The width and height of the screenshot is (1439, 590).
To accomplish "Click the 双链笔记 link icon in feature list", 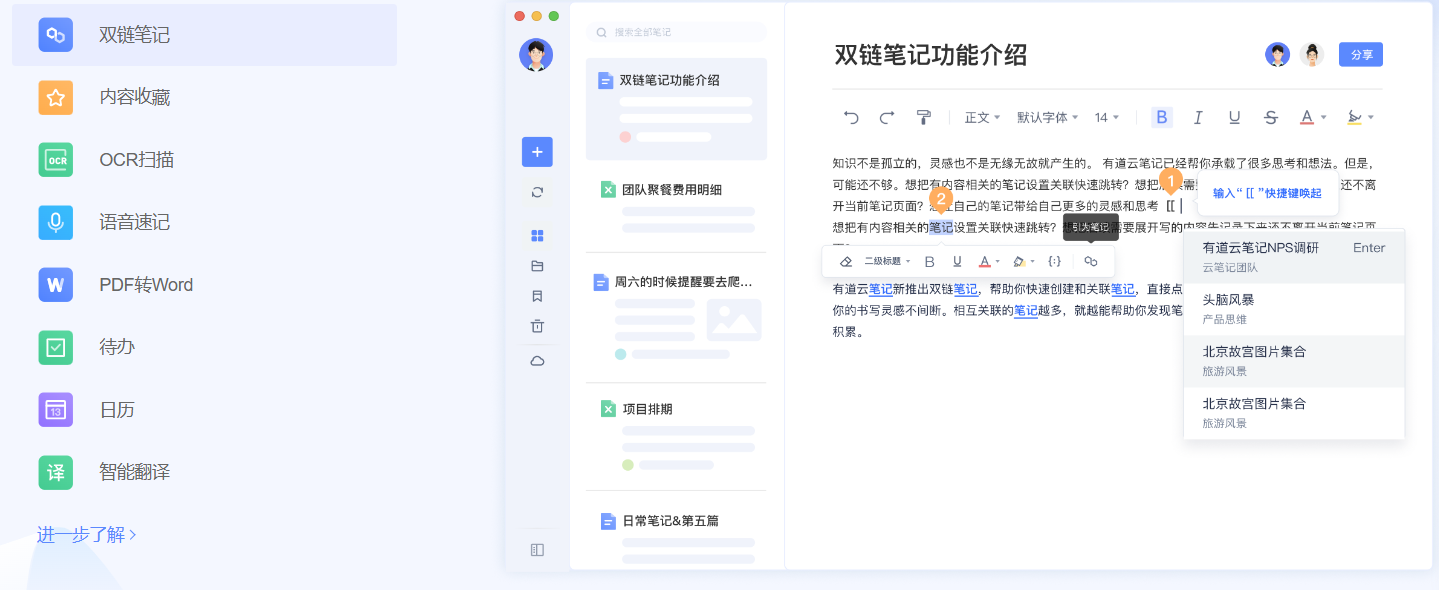I will [56, 35].
